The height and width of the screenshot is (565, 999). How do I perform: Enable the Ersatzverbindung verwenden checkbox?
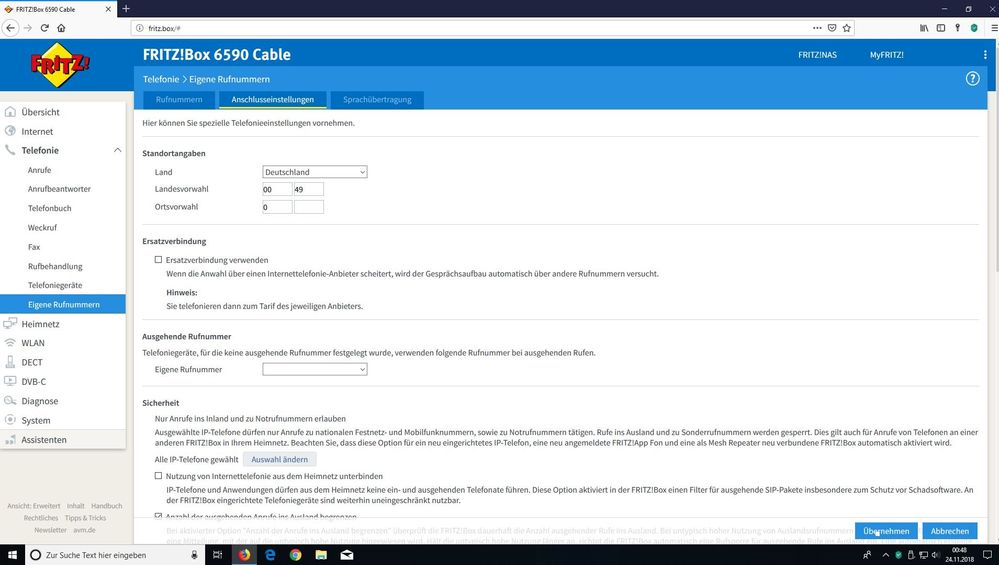click(158, 259)
